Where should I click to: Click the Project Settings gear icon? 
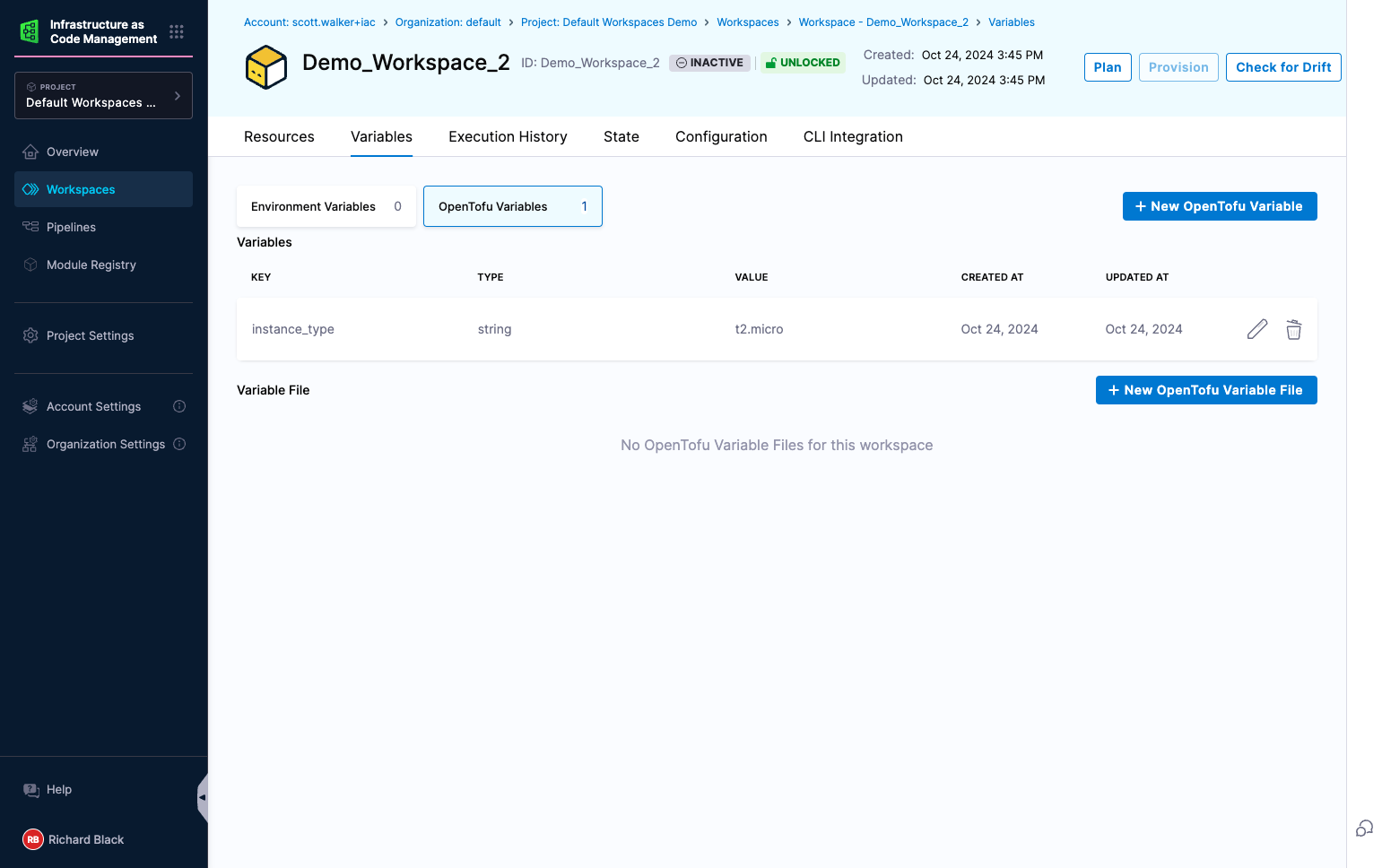(30, 335)
